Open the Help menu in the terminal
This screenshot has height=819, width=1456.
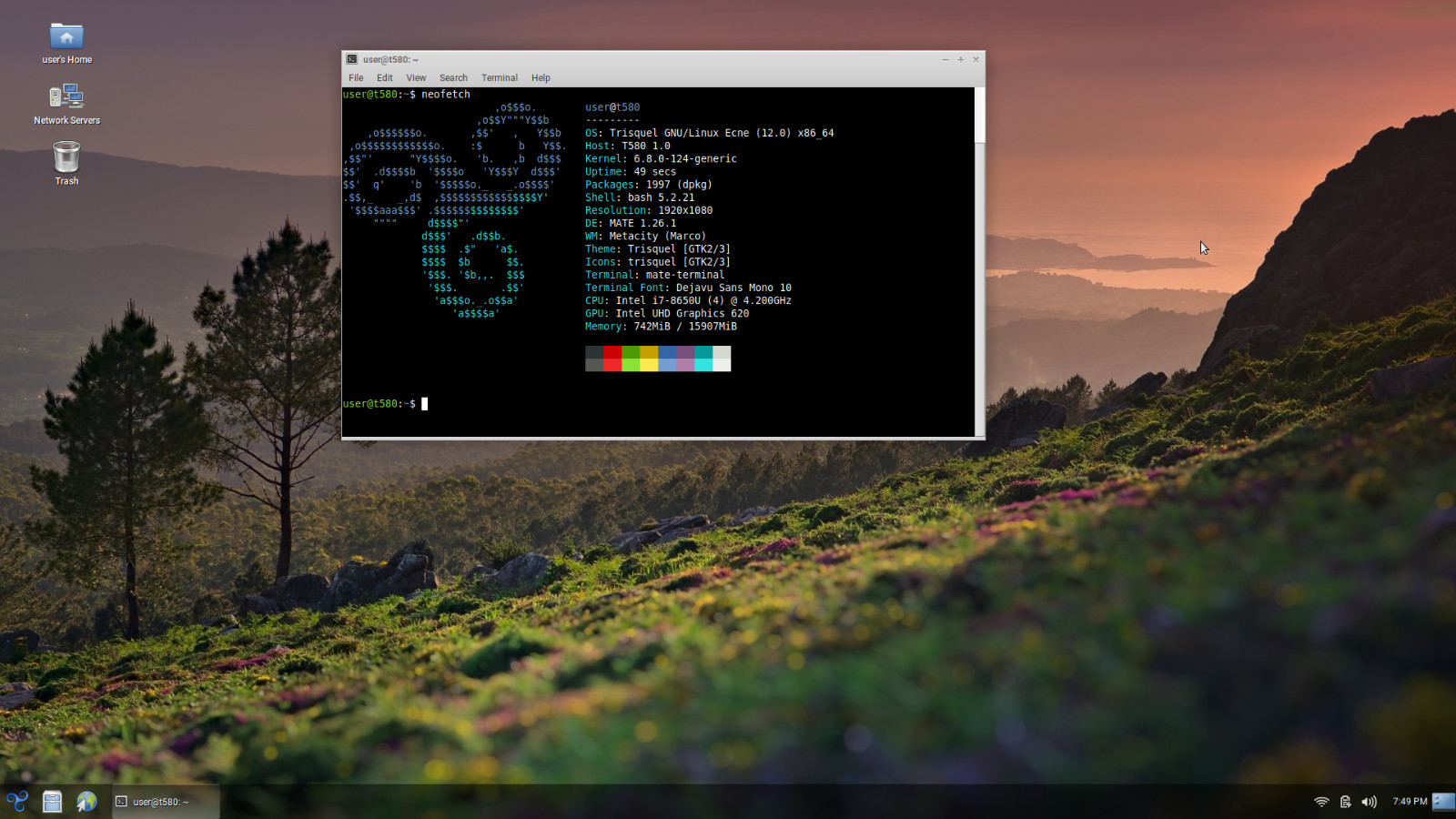point(541,78)
